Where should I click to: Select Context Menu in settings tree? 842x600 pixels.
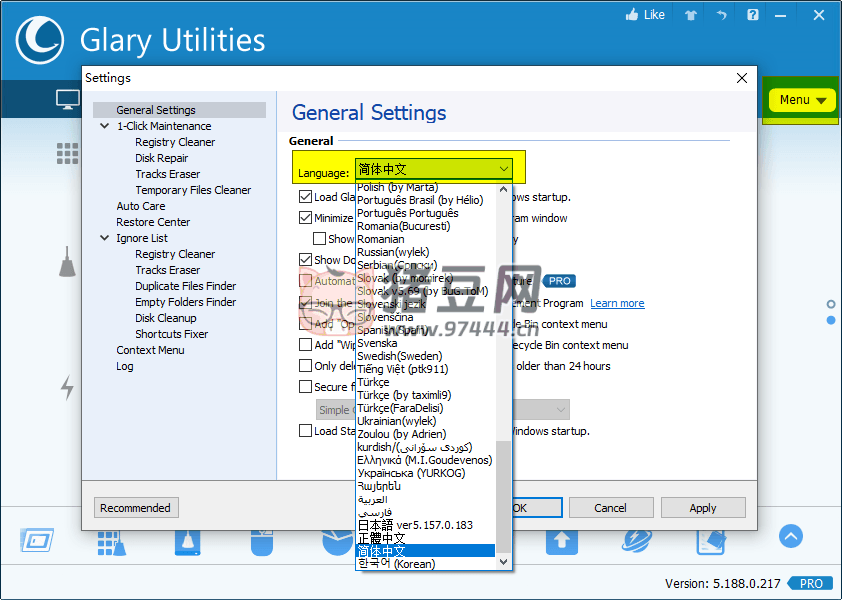click(x=150, y=350)
